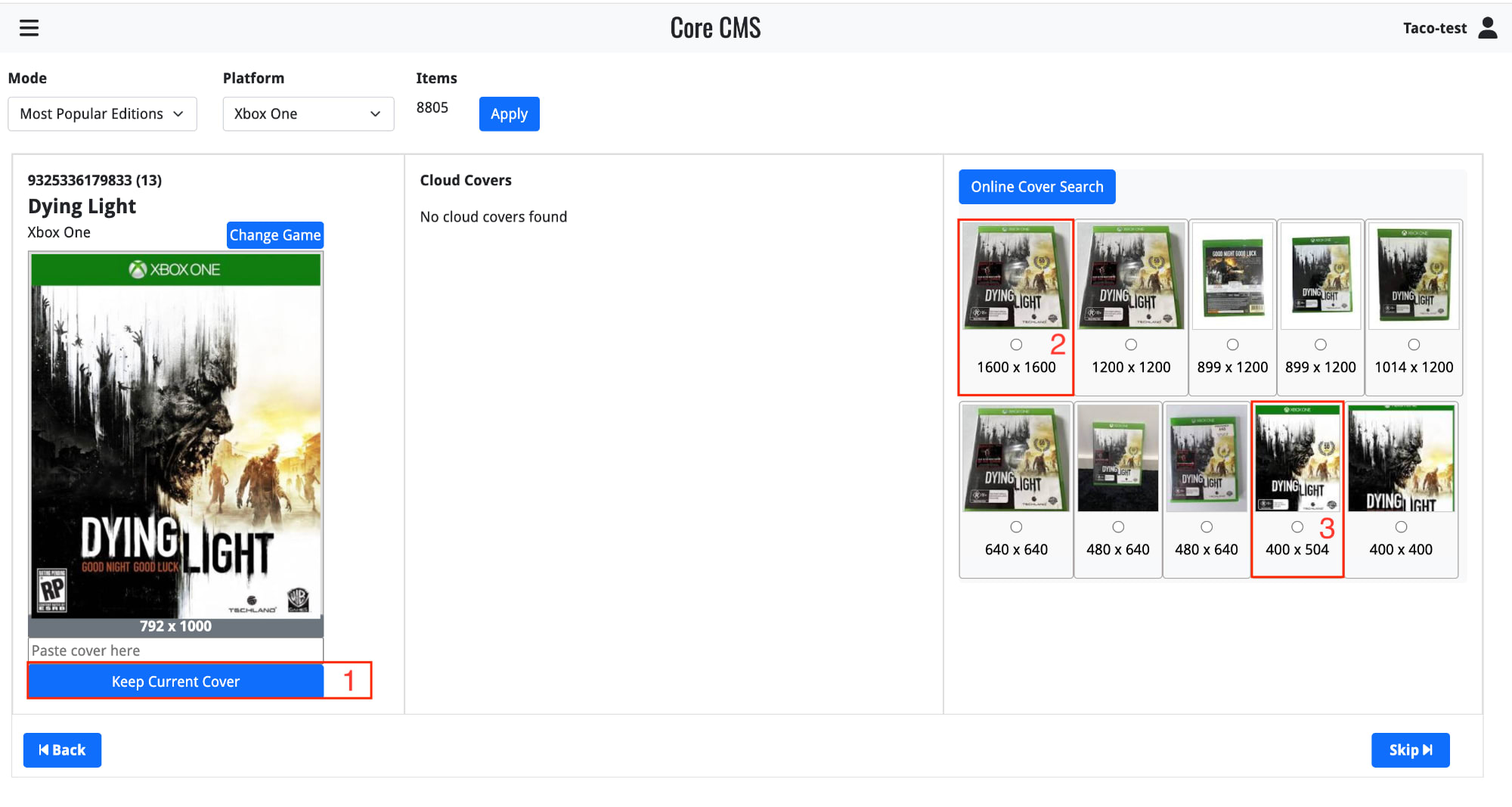Image resolution: width=1512 pixels, height=807 pixels.
Task: Select radio button for second 899 x 1200 cover
Action: coord(1320,345)
